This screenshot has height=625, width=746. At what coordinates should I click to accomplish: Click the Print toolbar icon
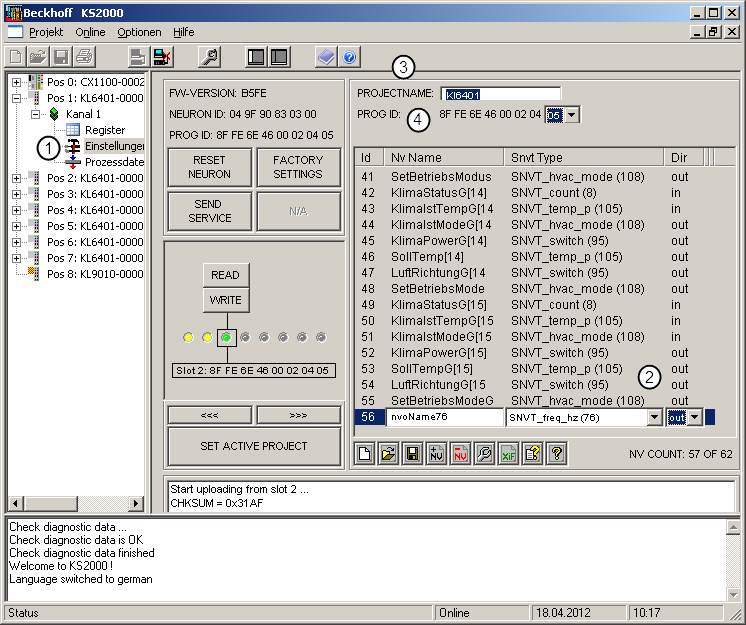84,57
